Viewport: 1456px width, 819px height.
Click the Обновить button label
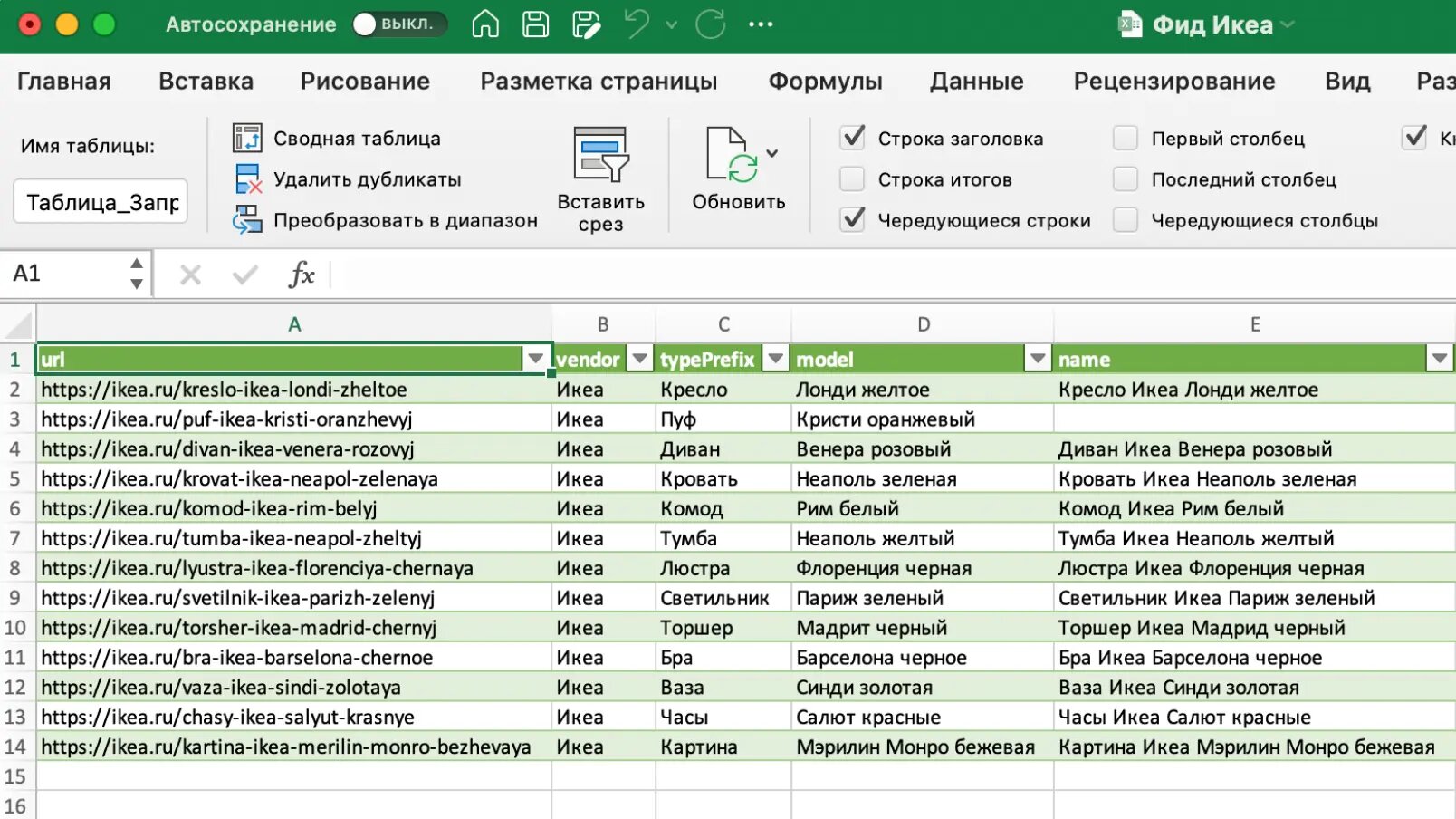click(739, 202)
